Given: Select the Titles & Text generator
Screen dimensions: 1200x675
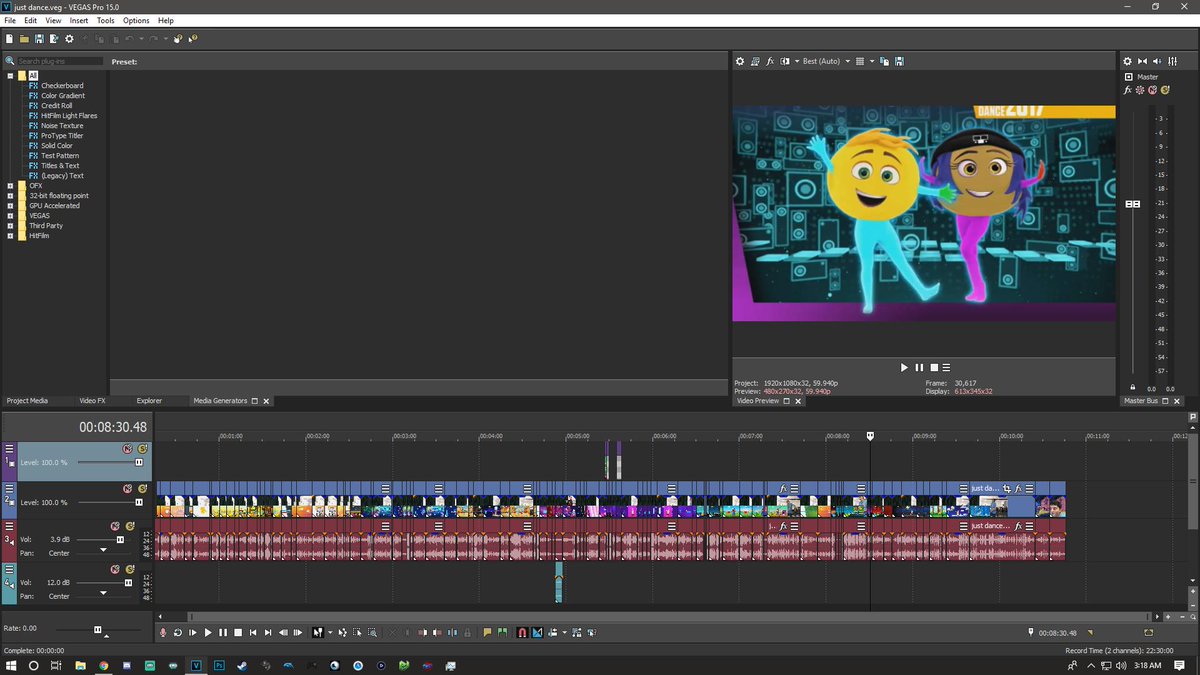Looking at the screenshot, I should (62, 166).
